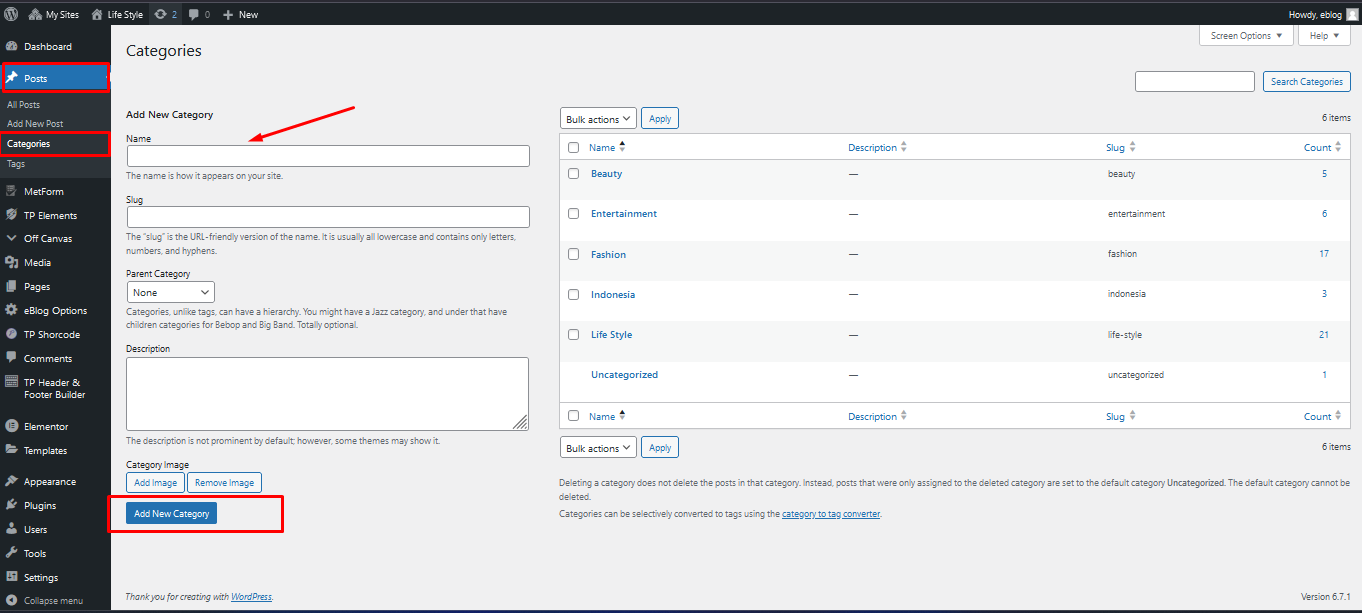
Task: Open the Parent Category dropdown
Action: tap(171, 293)
